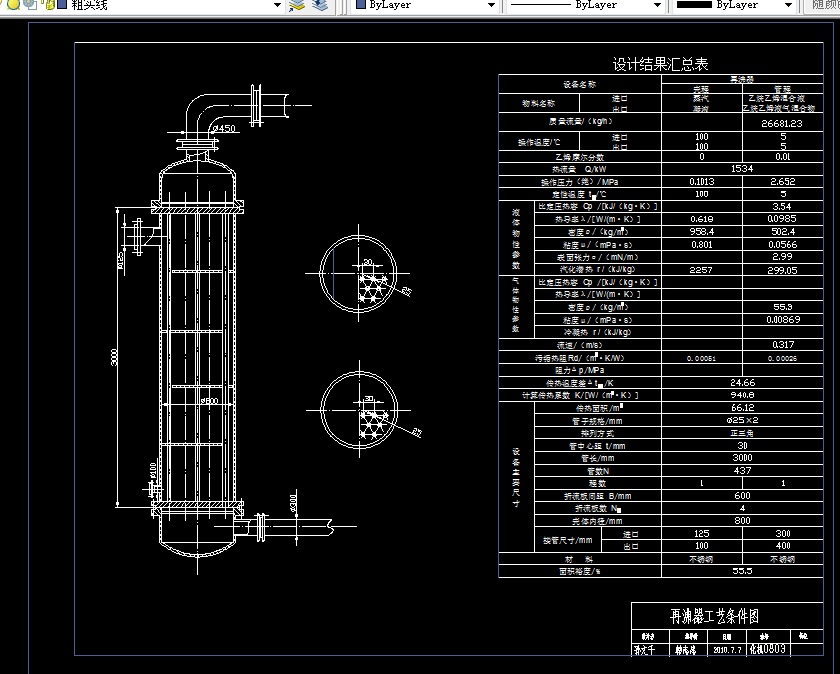The image size is (840, 674).
Task: Select density value 502.4
Action: pyautogui.click(x=783, y=231)
